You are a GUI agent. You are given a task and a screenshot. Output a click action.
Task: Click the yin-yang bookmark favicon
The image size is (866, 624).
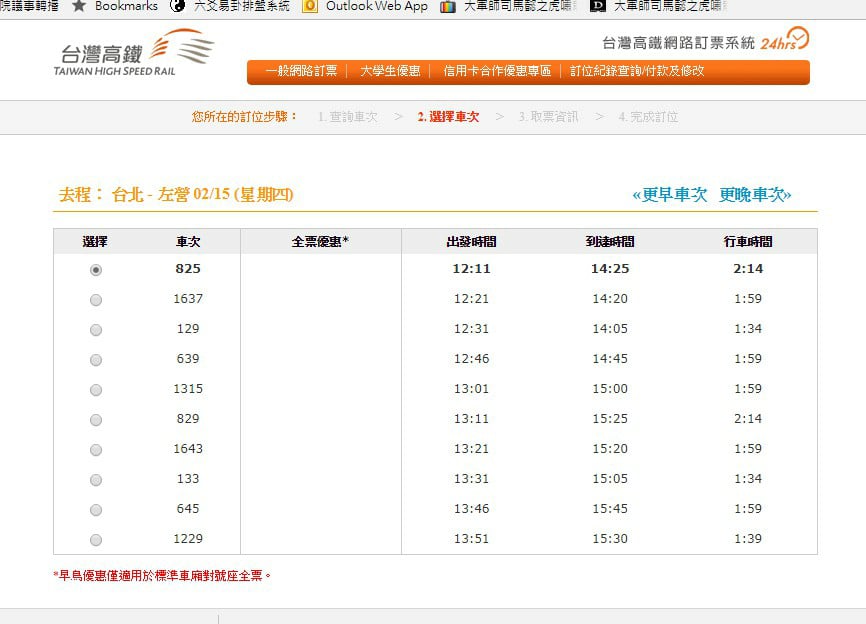pyautogui.click(x=177, y=6)
